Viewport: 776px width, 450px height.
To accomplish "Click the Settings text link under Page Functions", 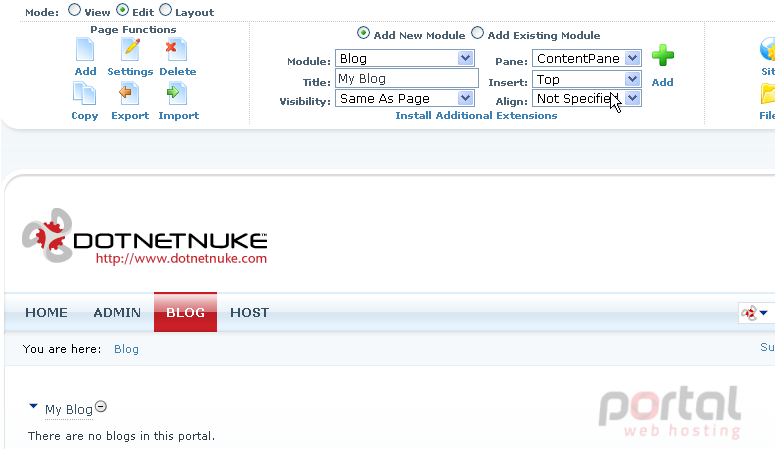I will pyautogui.click(x=130, y=71).
